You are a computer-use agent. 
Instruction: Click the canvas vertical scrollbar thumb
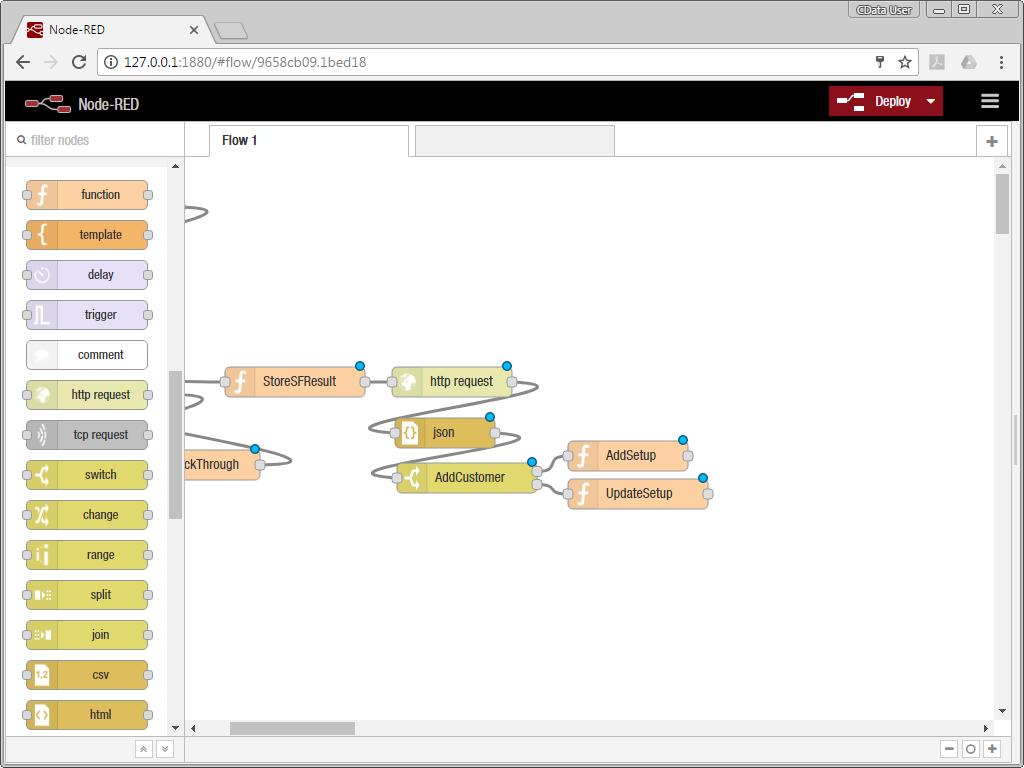coord(1002,204)
